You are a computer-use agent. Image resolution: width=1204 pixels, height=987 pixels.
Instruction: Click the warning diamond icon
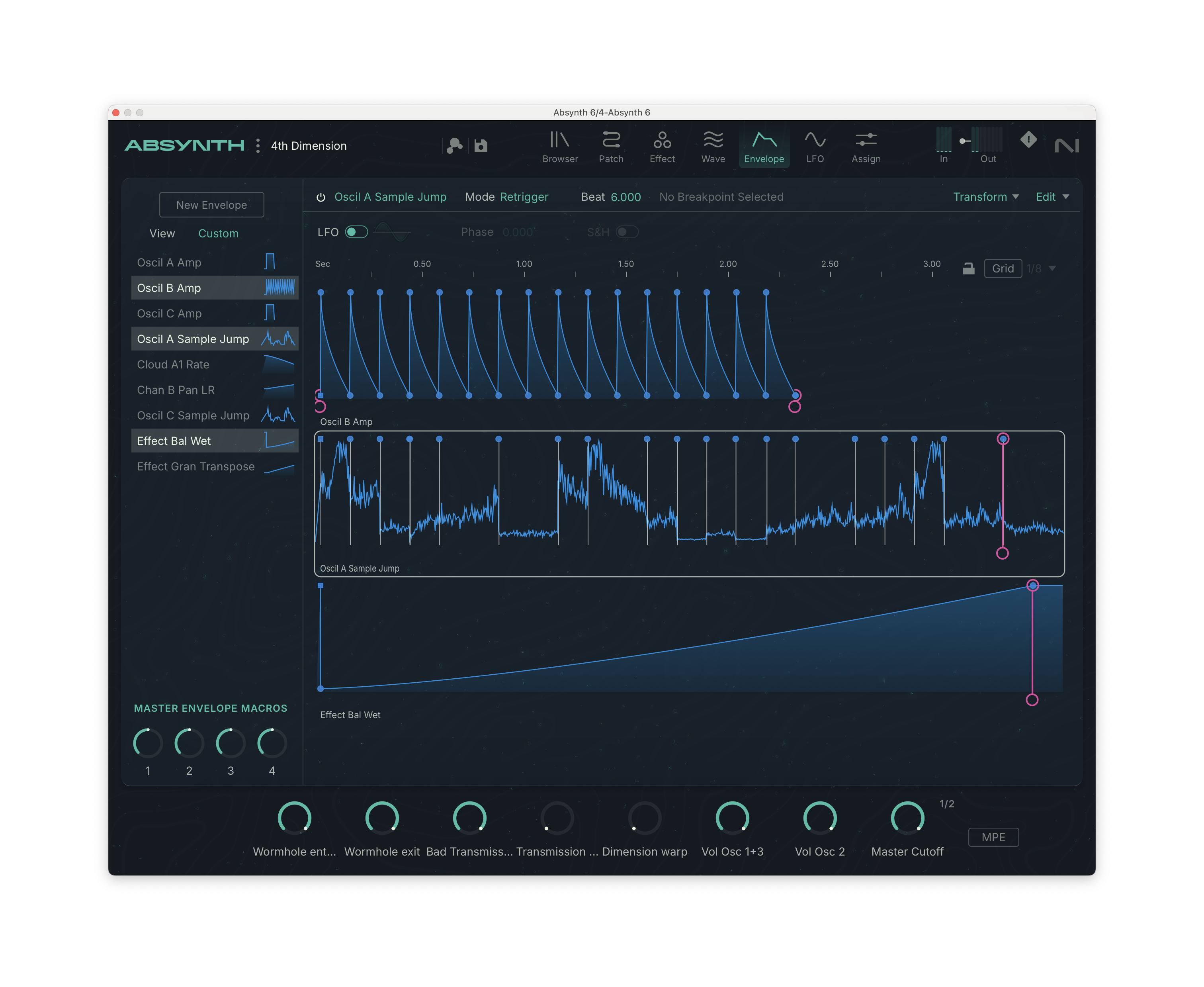pyautogui.click(x=1028, y=139)
